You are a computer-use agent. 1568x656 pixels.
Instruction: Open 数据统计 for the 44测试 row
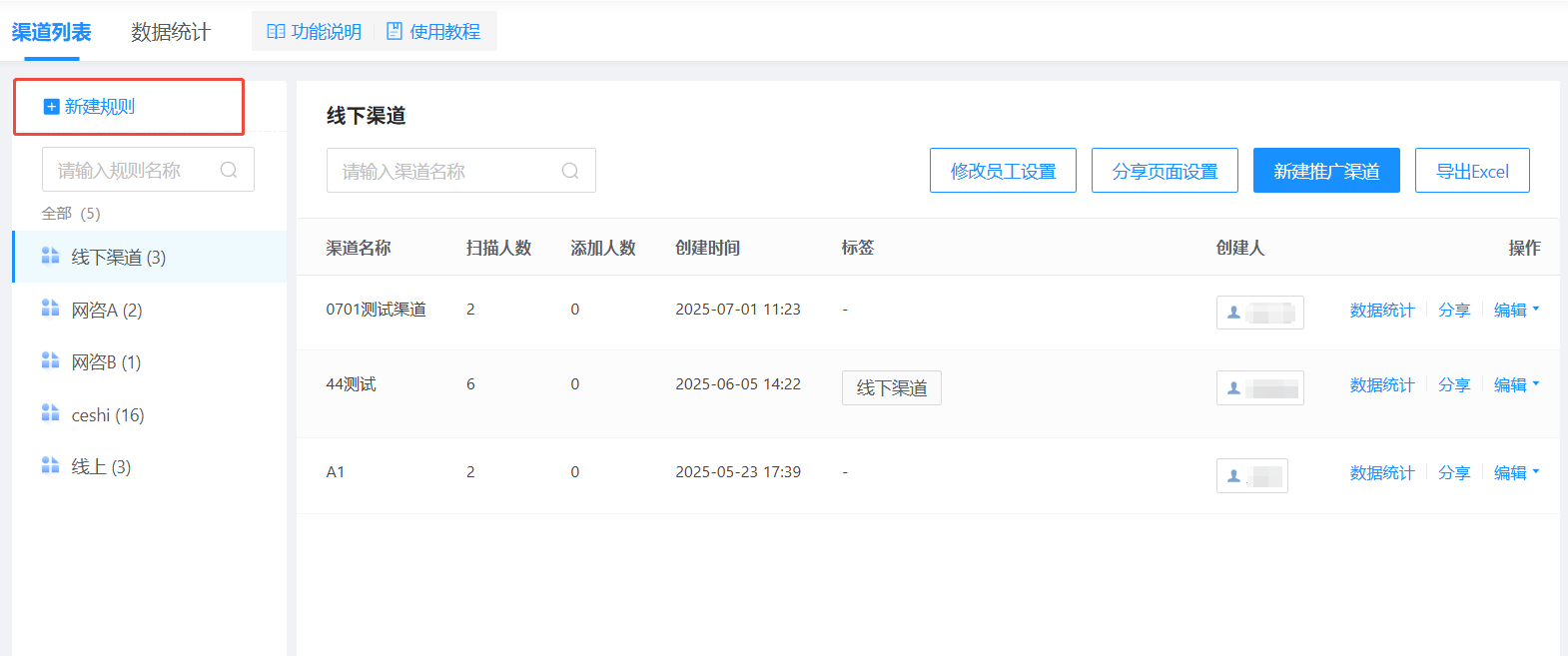(1382, 385)
